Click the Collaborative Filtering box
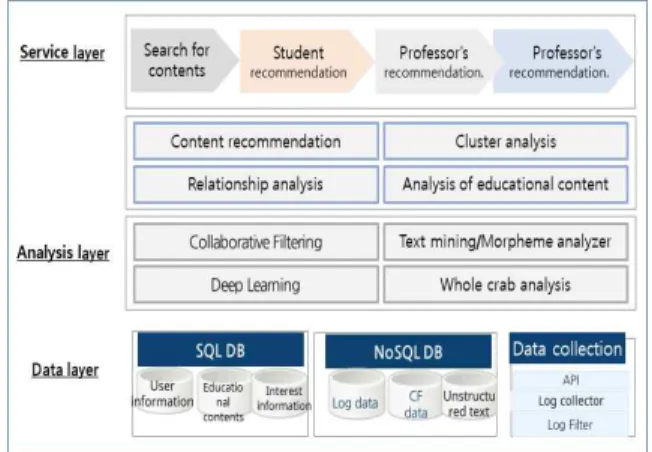The height and width of the screenshot is (452, 652). (256, 242)
